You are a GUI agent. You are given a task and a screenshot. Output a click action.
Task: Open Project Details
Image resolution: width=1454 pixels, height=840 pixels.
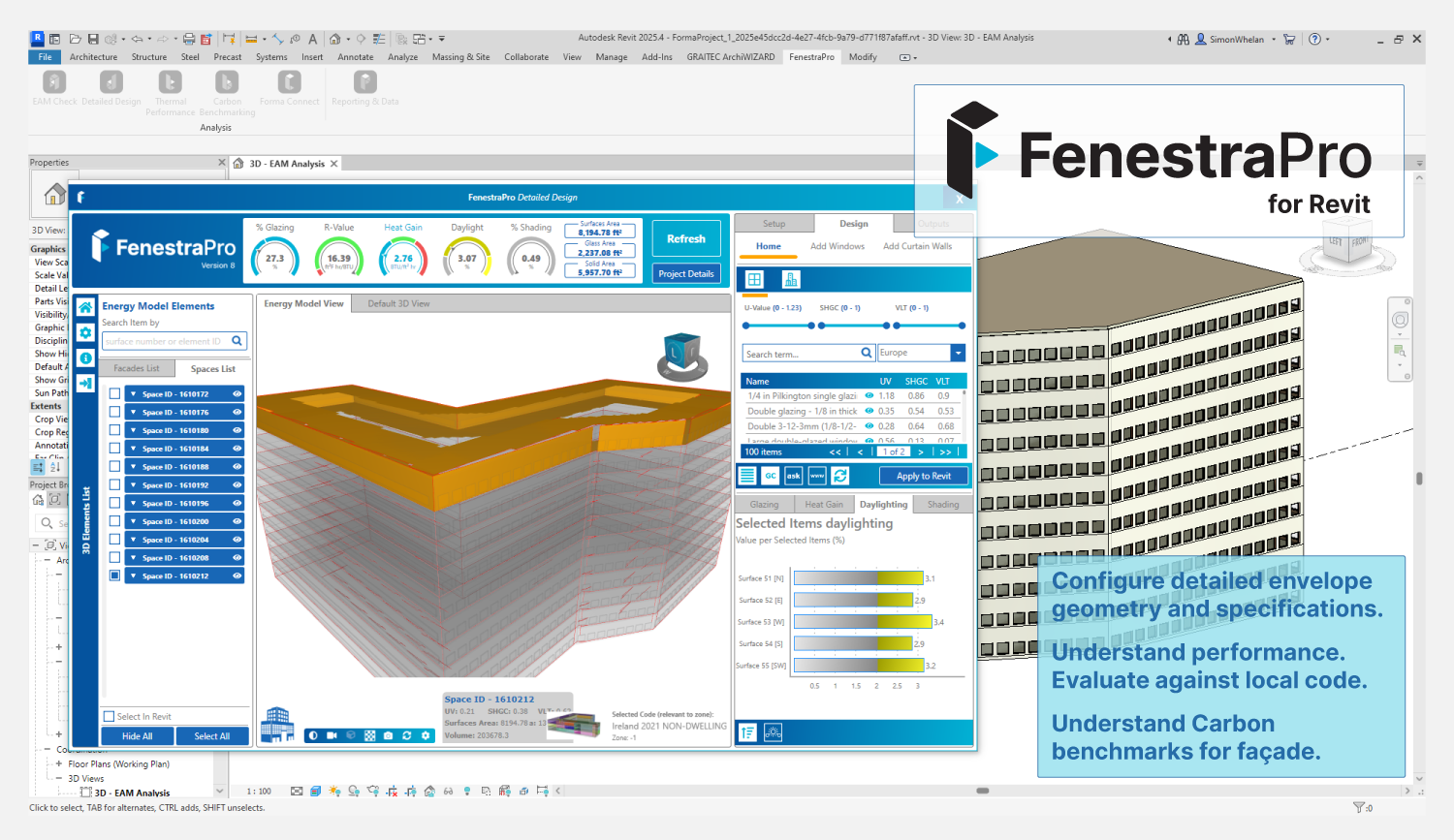[686, 273]
